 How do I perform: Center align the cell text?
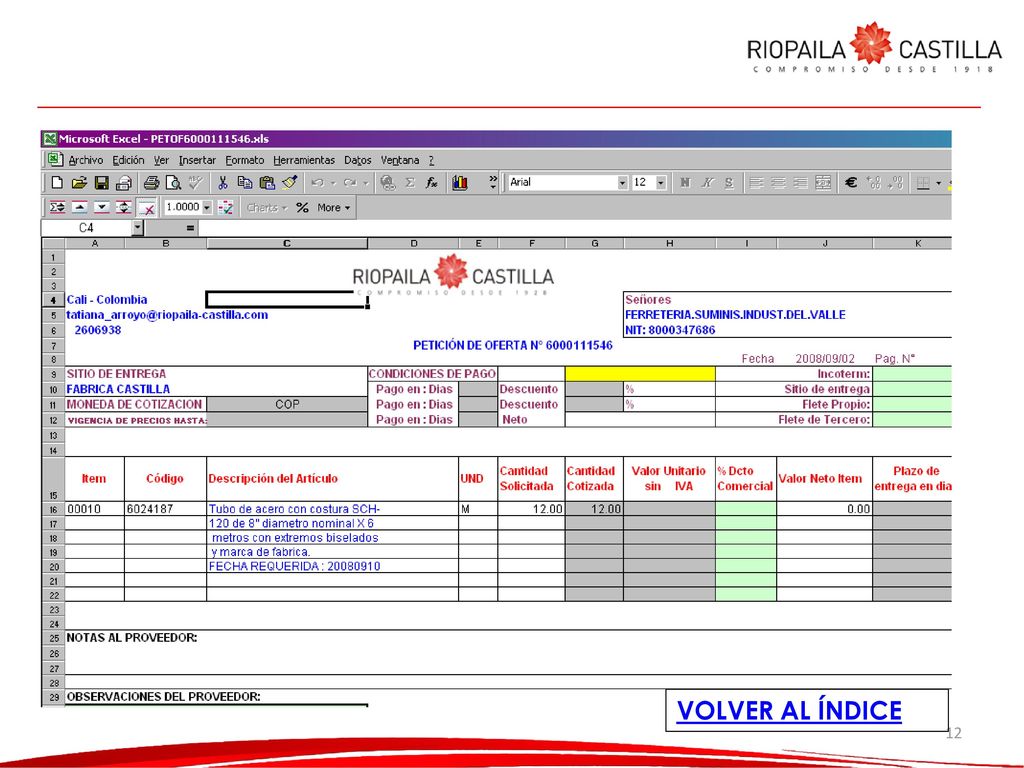tap(778, 183)
